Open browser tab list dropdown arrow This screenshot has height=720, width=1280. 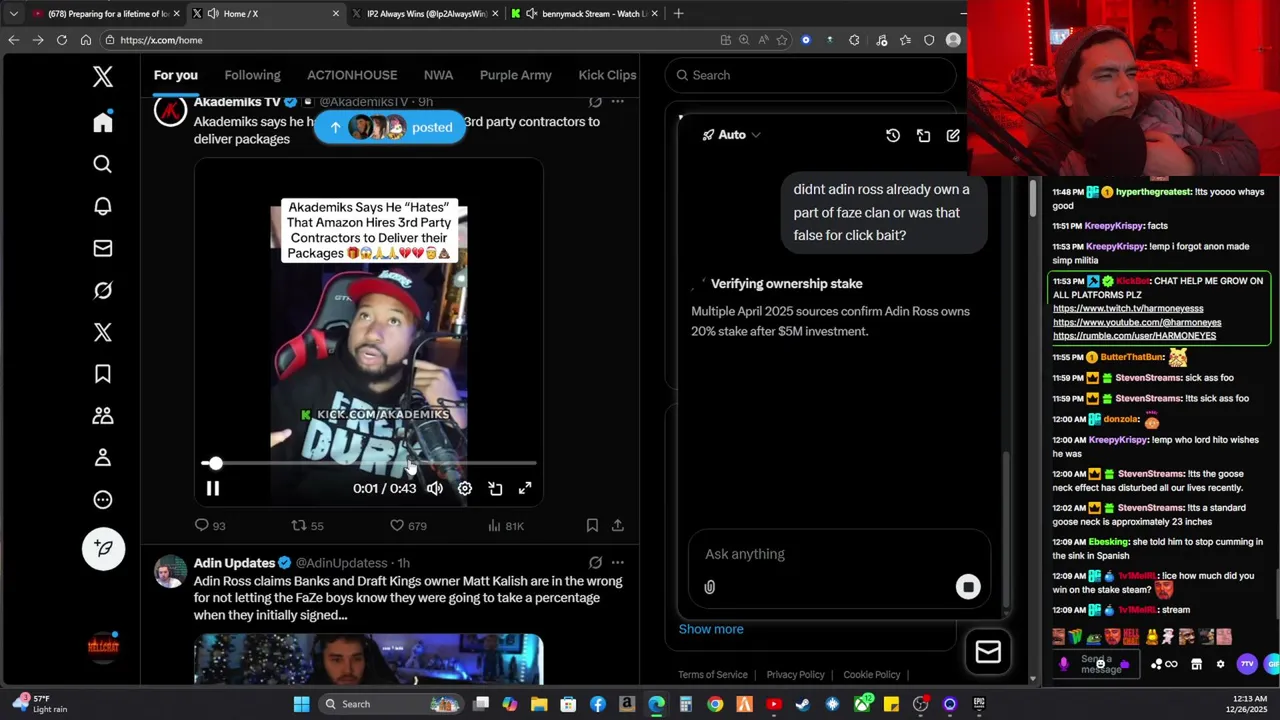point(13,14)
